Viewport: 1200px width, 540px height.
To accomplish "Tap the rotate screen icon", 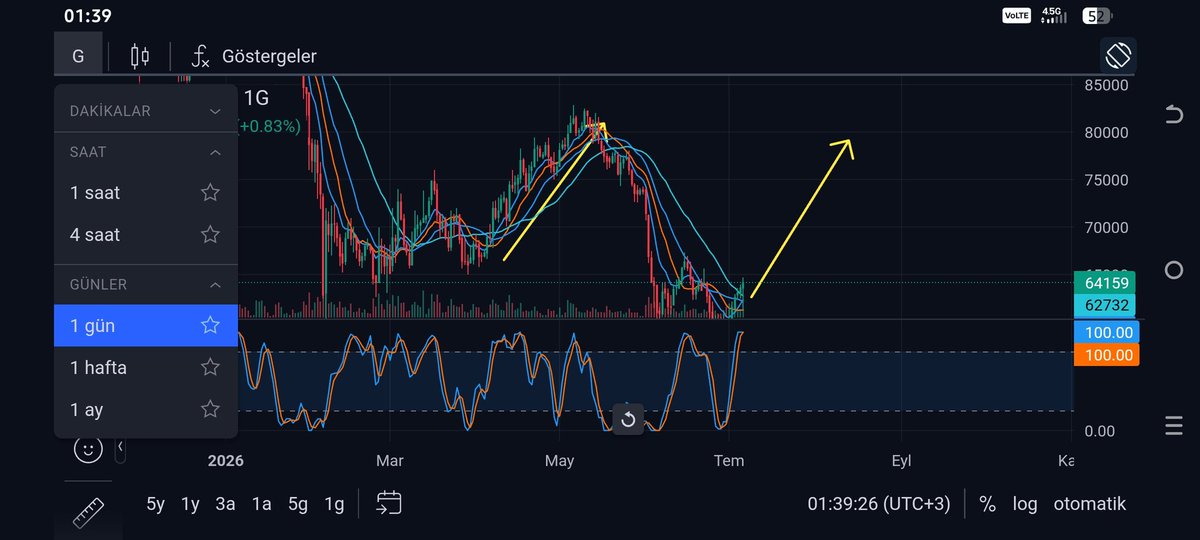I will tap(1118, 55).
